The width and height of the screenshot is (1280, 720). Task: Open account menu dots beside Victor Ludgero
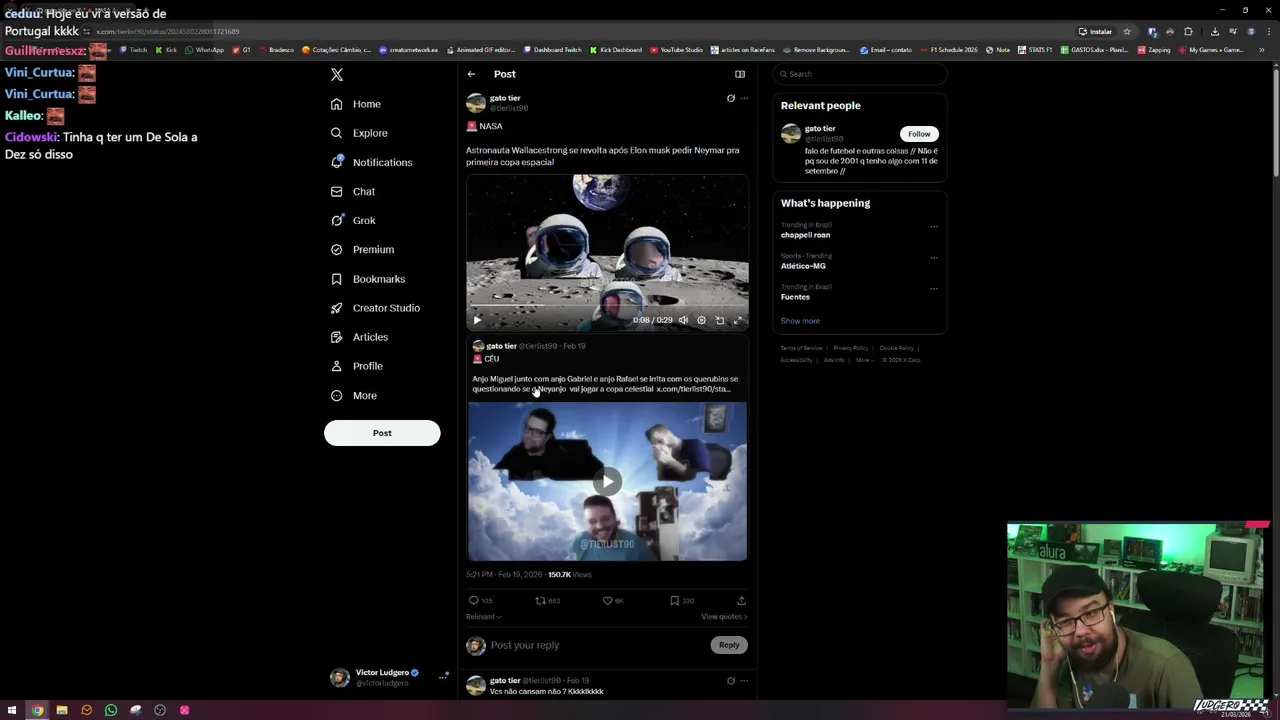[443, 677]
